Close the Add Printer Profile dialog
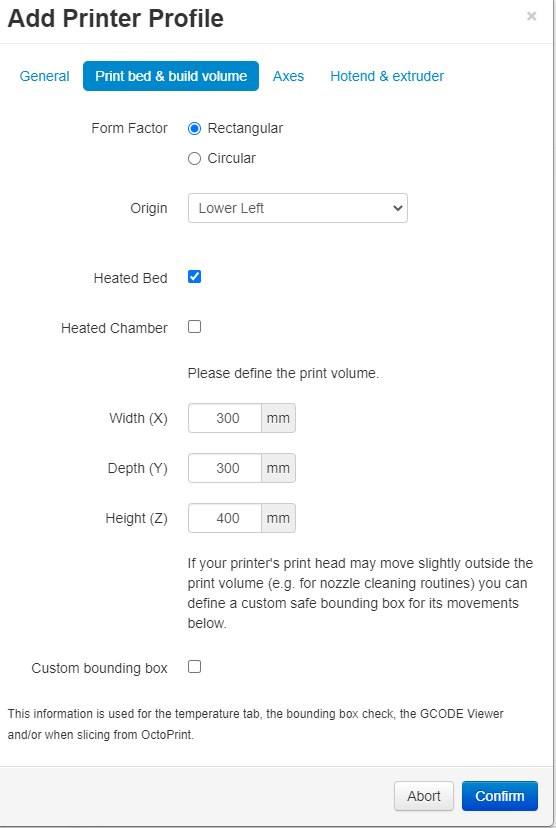This screenshot has height=828, width=556. click(x=531, y=16)
